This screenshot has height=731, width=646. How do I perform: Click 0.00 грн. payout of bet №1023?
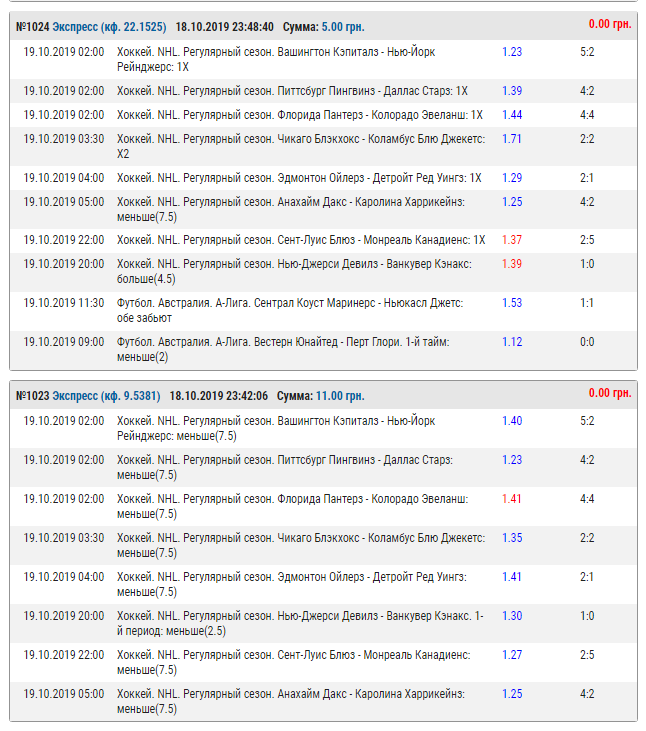pyautogui.click(x=610, y=393)
